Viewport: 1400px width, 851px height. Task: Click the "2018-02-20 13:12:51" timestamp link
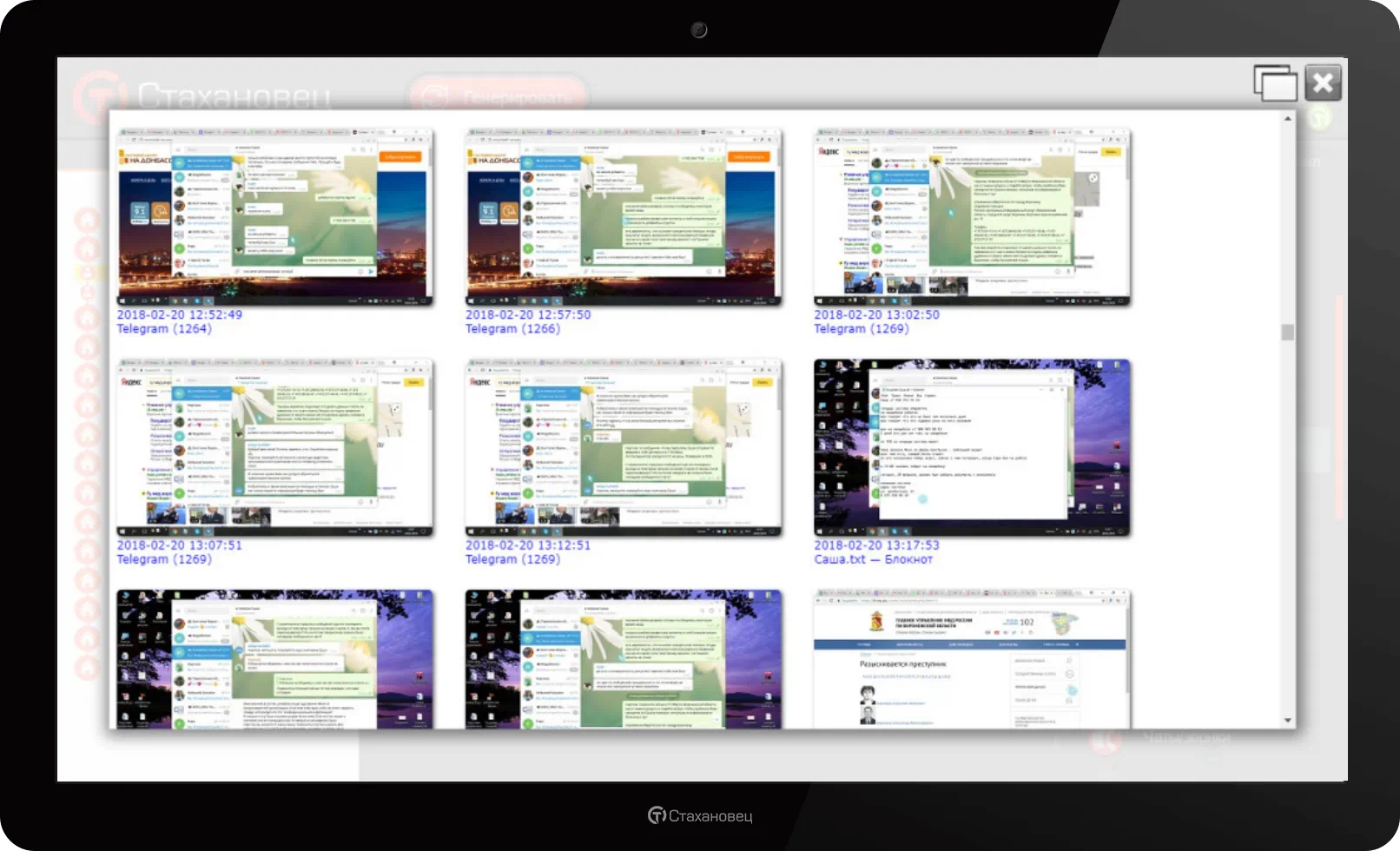(x=528, y=545)
